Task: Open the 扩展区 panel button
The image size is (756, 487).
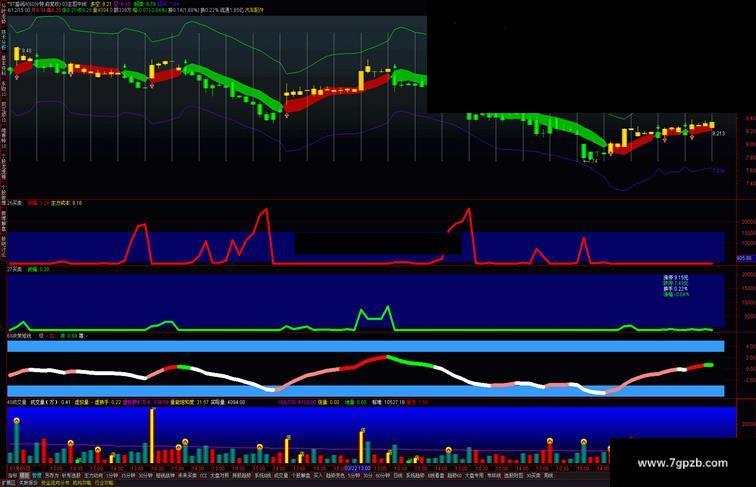Action: click(x=9, y=483)
